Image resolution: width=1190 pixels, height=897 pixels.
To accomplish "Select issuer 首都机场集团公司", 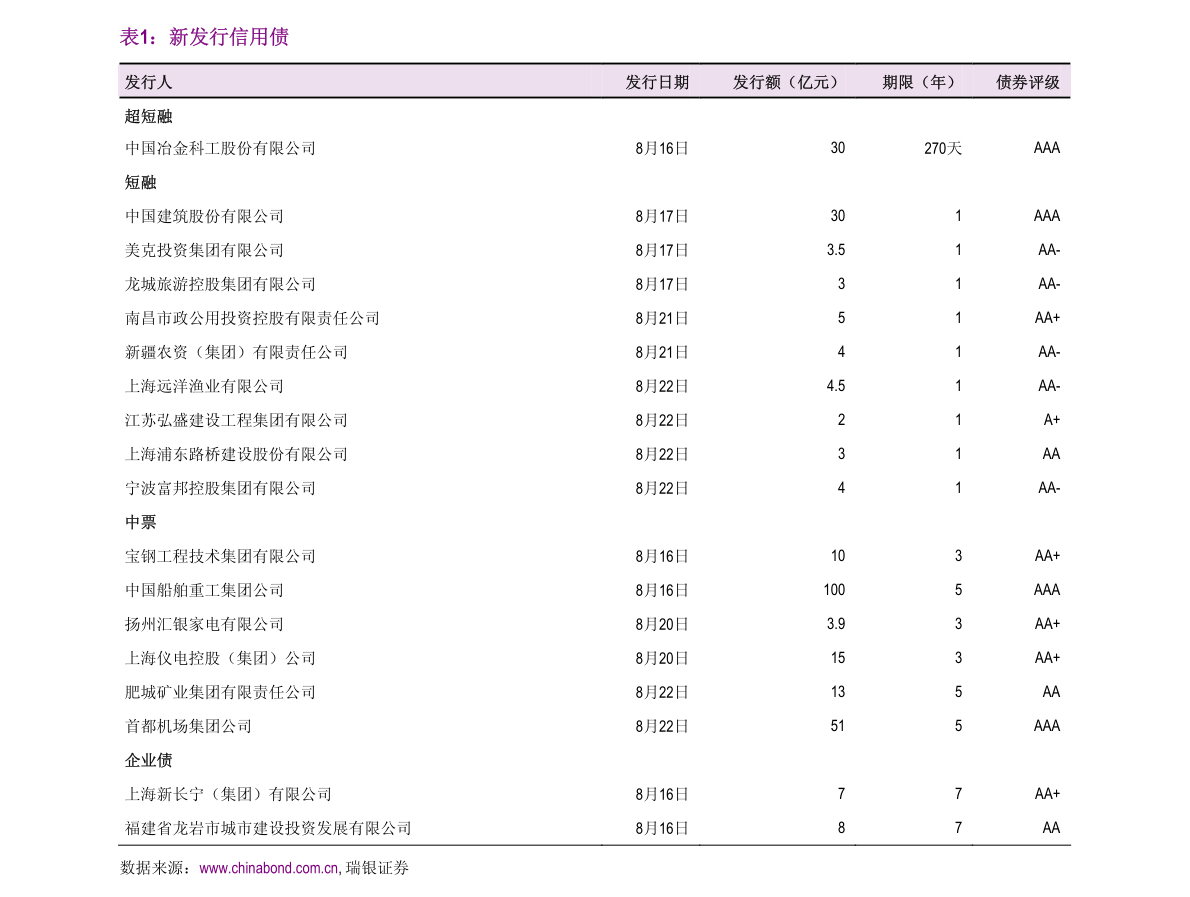I will tap(188, 726).
